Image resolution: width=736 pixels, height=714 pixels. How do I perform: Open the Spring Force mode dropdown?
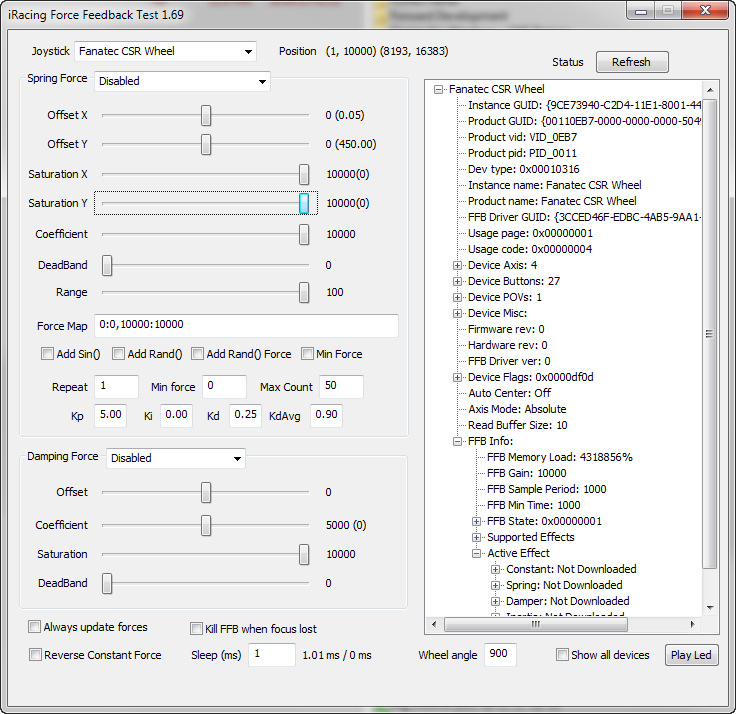coord(181,81)
